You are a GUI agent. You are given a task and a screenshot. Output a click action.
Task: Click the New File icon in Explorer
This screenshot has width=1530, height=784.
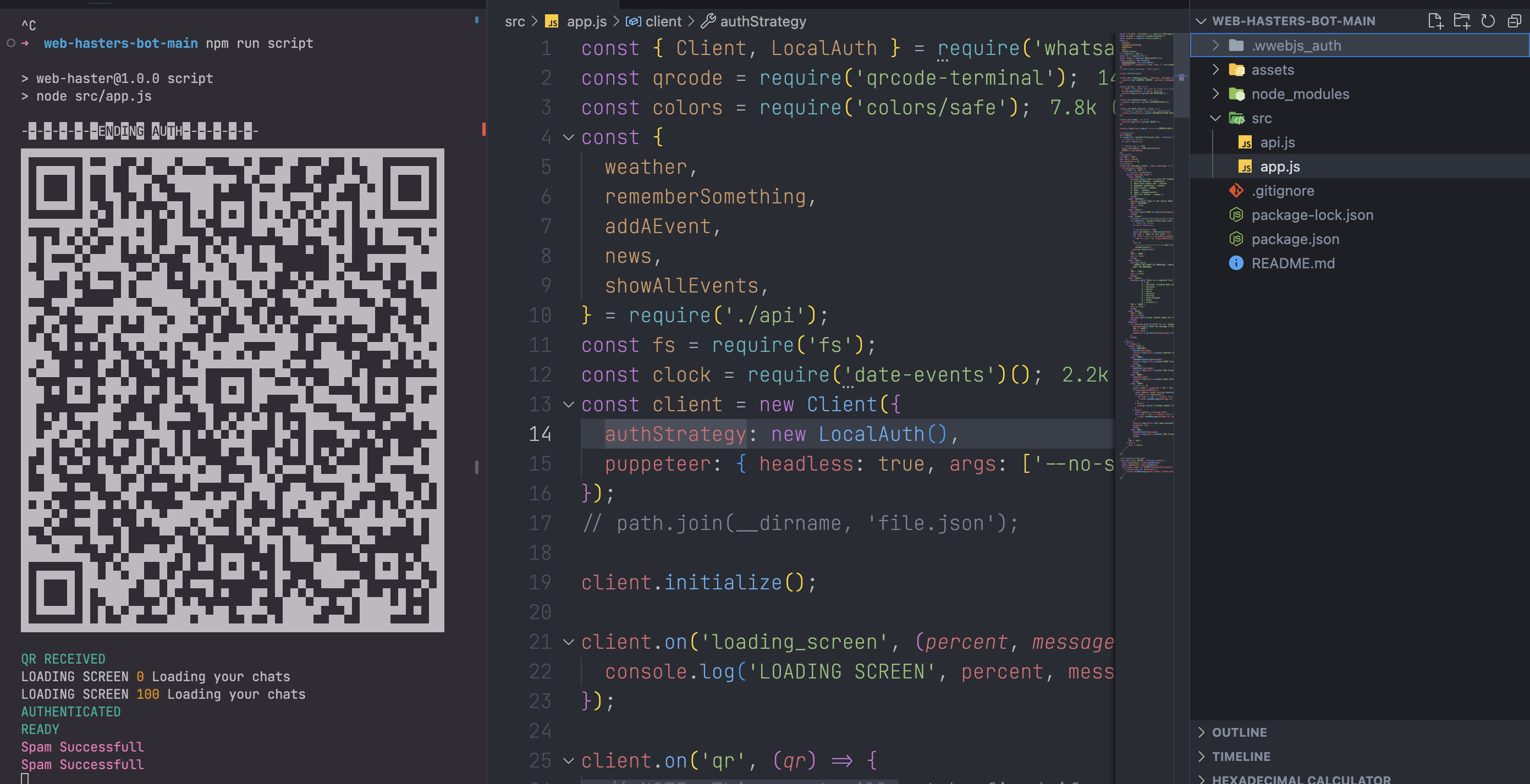click(x=1437, y=21)
